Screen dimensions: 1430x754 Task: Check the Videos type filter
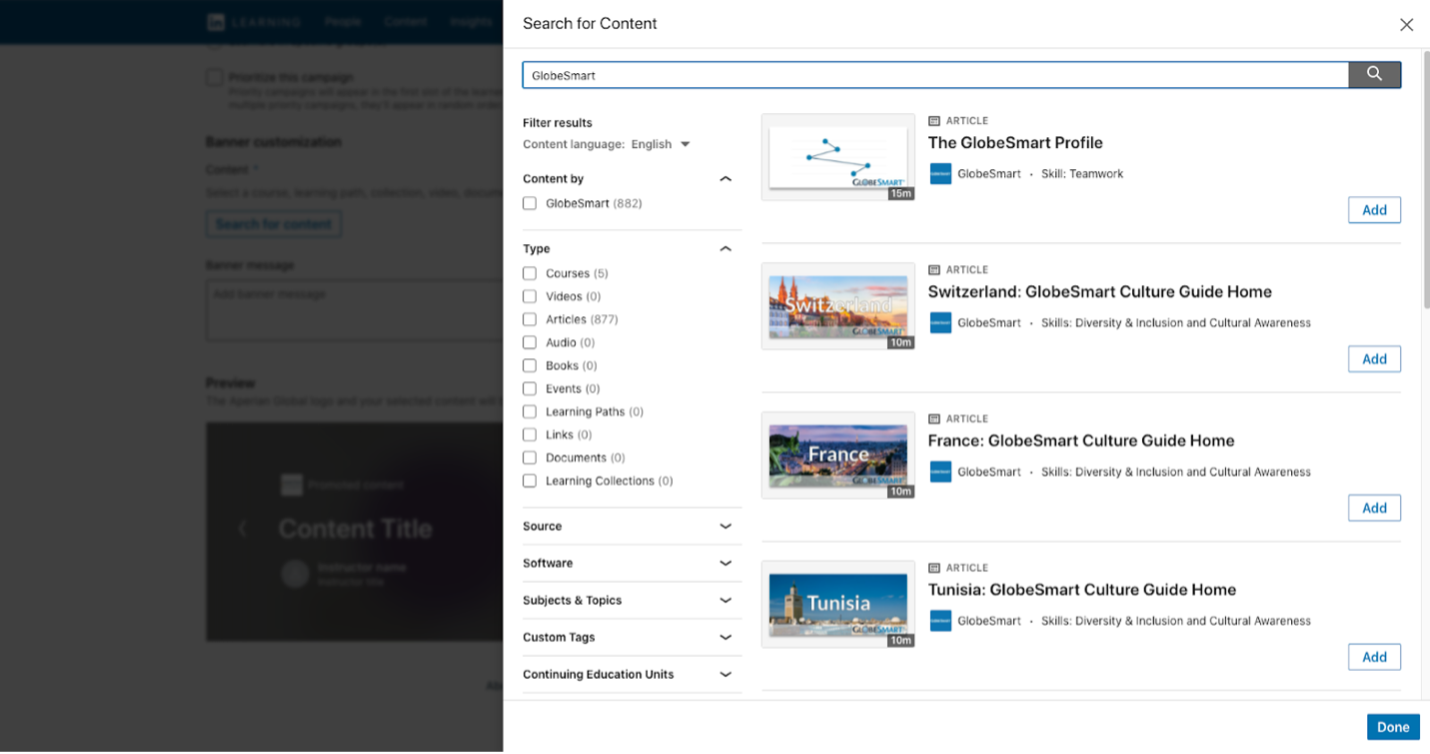[530, 297]
